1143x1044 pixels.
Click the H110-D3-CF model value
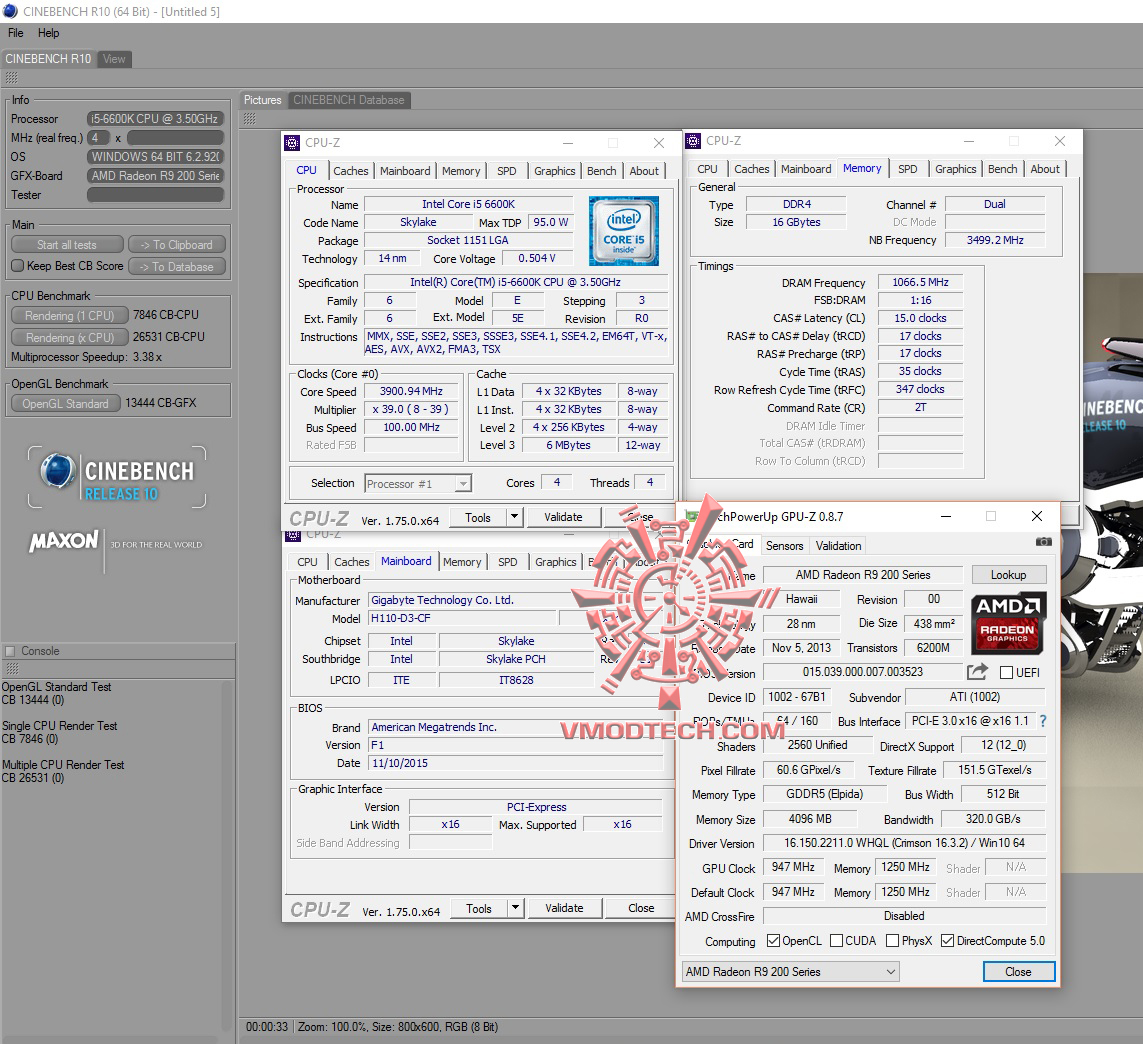462,618
